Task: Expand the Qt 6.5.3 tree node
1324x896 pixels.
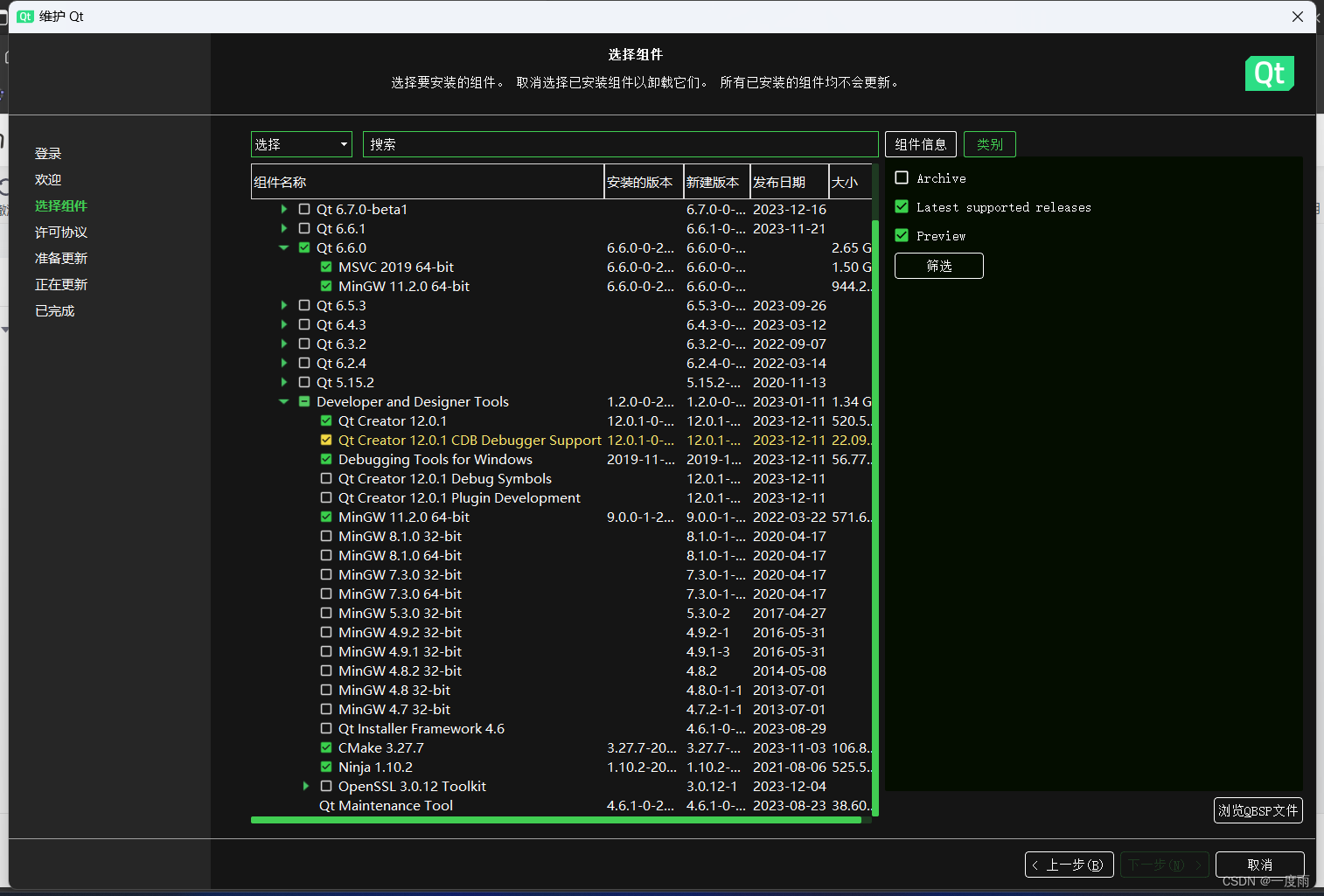Action: [x=284, y=305]
